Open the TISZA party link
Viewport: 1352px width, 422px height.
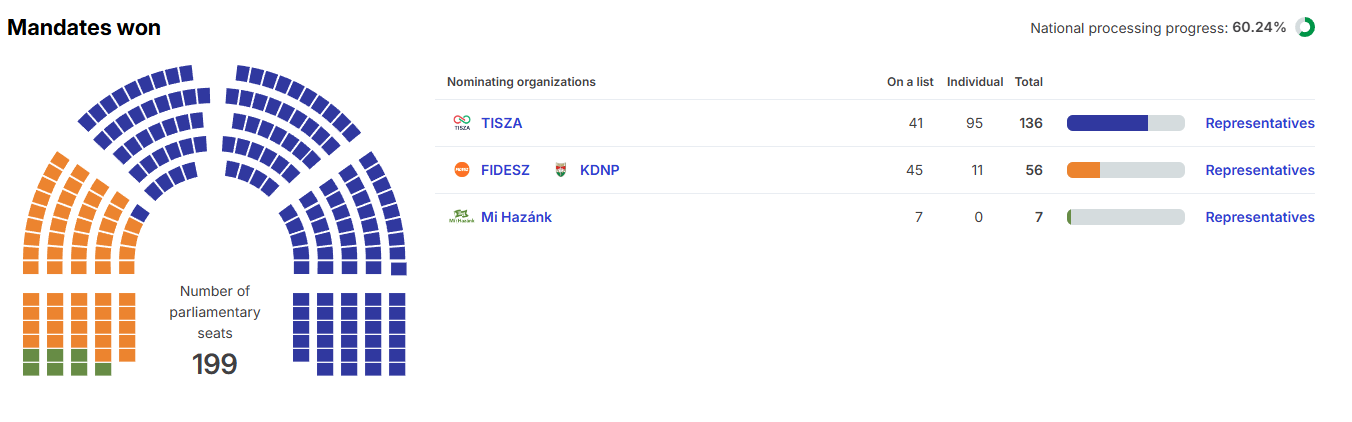[x=502, y=123]
